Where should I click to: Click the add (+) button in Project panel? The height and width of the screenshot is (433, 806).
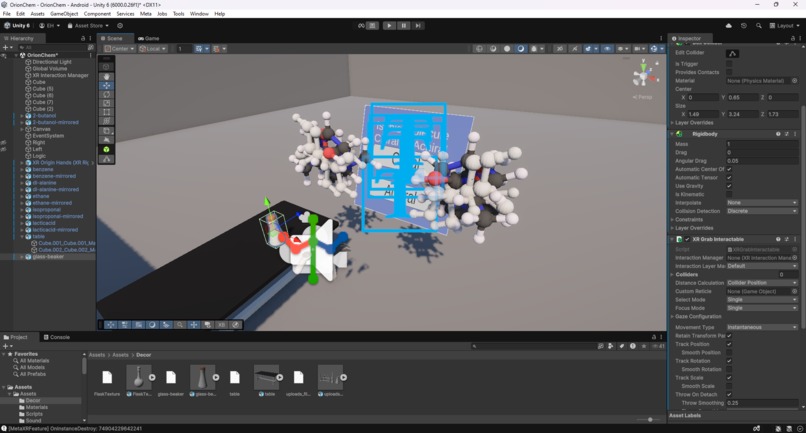pos(5,346)
